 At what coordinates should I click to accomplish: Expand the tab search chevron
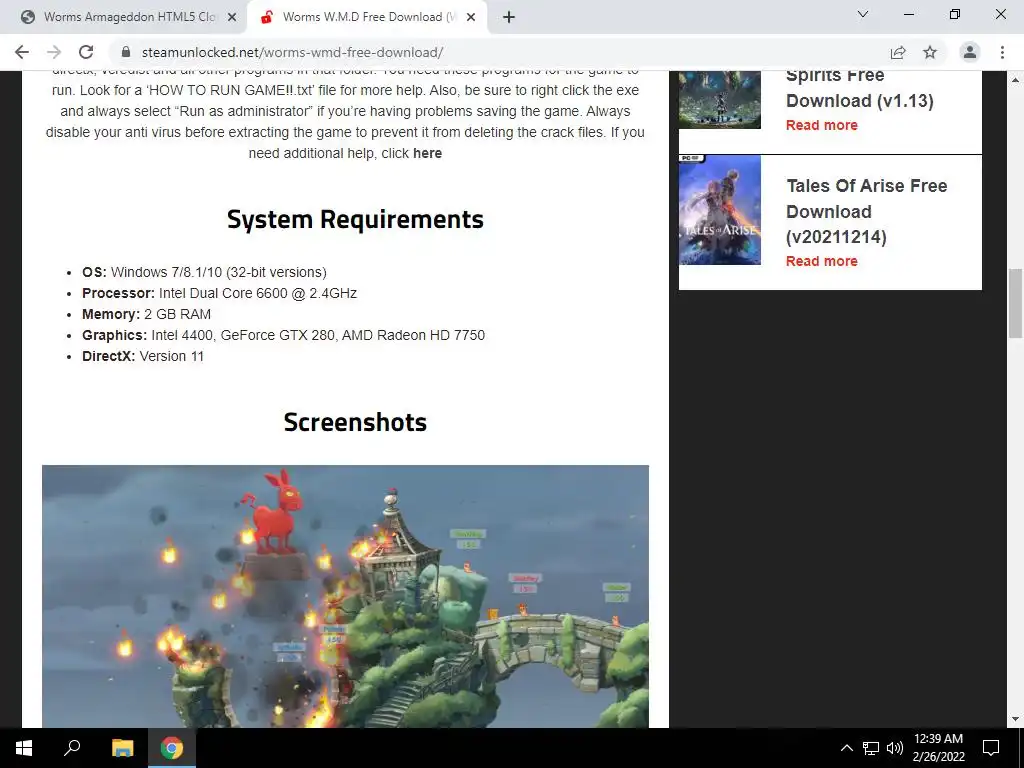tap(863, 14)
